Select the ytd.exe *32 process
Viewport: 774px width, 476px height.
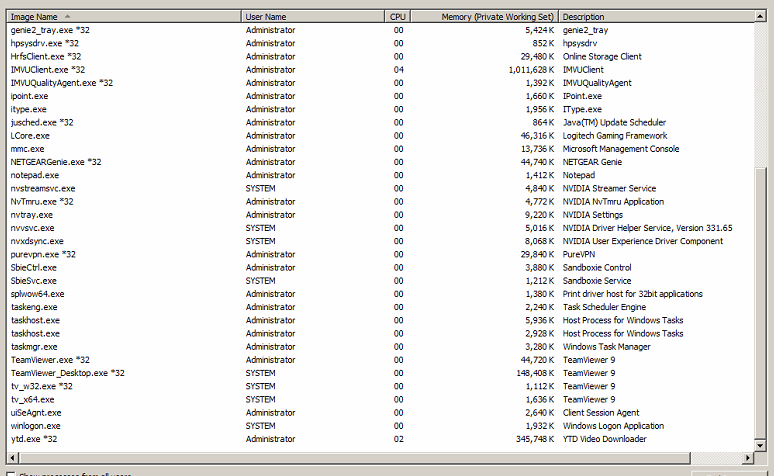[380, 439]
